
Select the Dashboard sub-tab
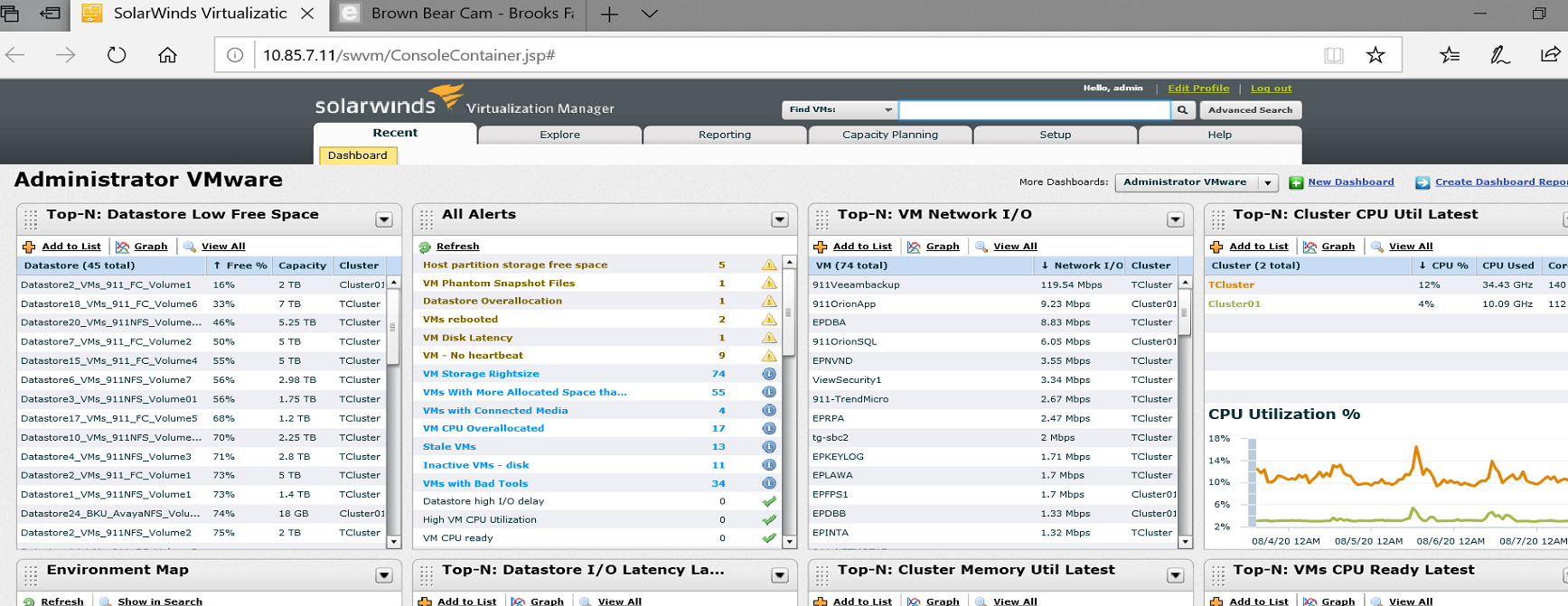pos(358,155)
